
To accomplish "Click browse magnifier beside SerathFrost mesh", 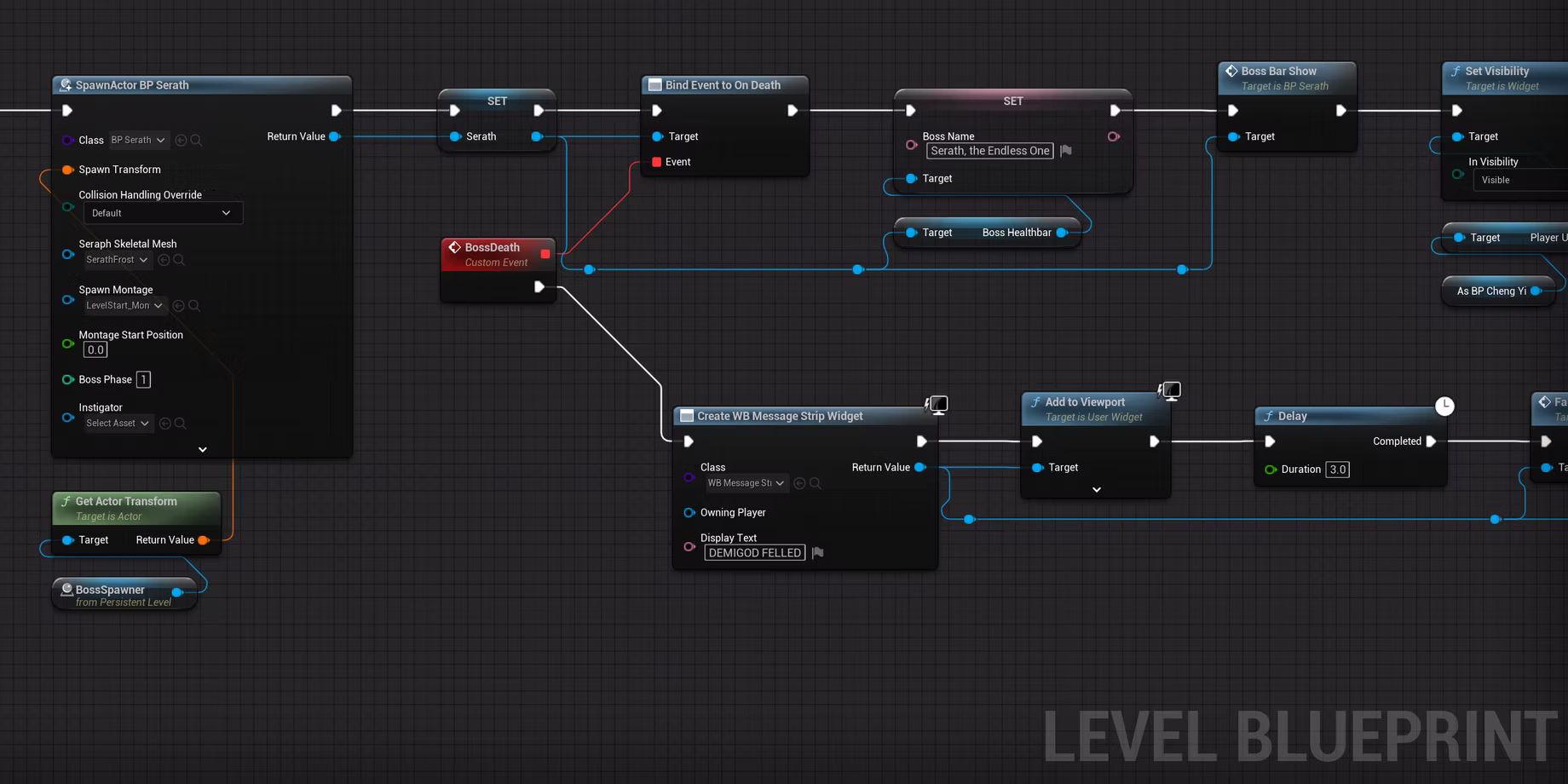I will click(x=179, y=260).
